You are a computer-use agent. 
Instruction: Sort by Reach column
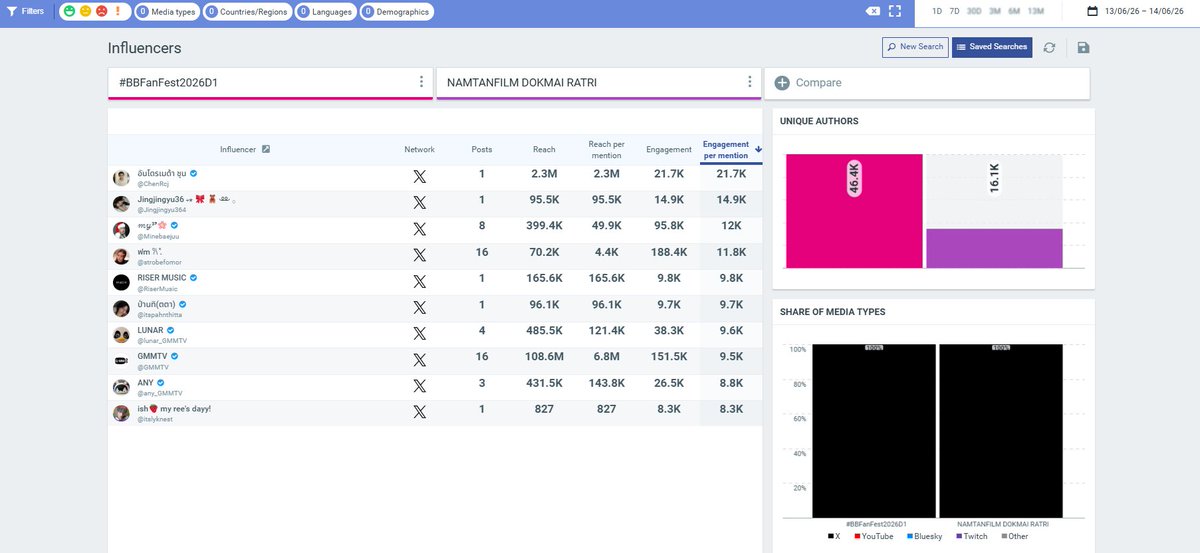click(x=544, y=149)
